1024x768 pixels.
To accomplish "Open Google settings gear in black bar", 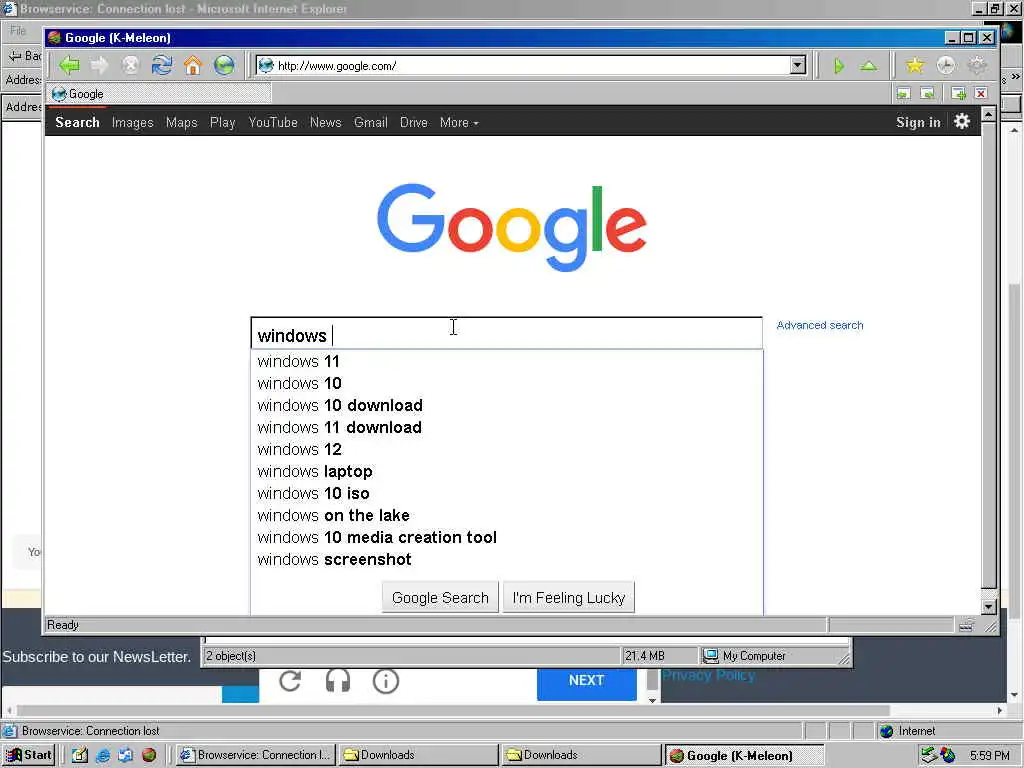I will pyautogui.click(x=962, y=121).
